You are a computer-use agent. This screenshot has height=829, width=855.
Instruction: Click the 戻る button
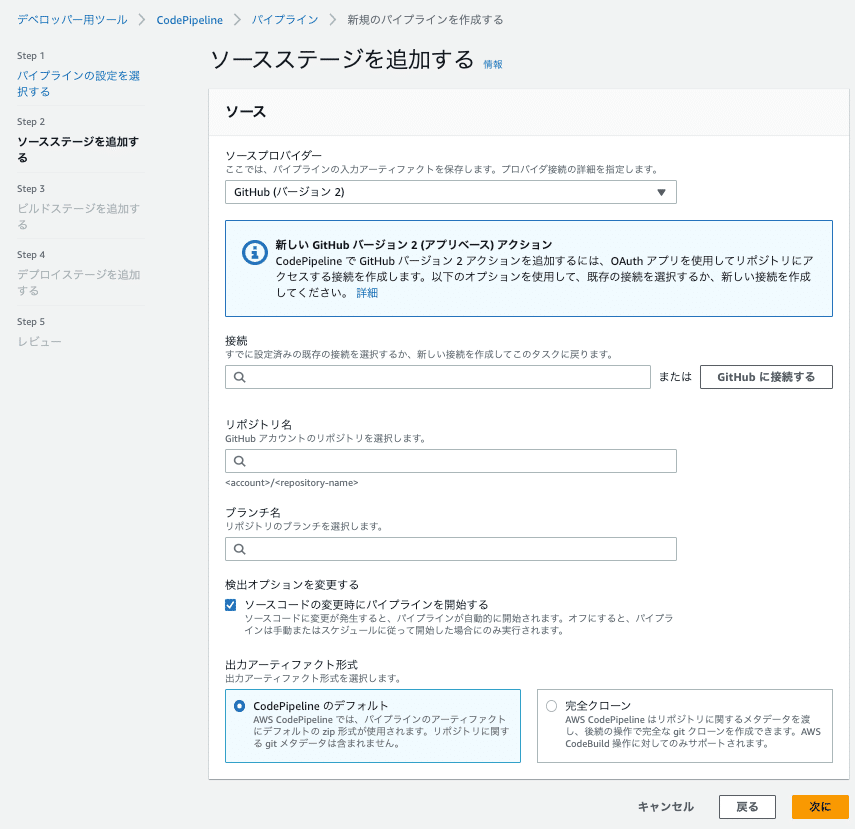[x=747, y=807]
